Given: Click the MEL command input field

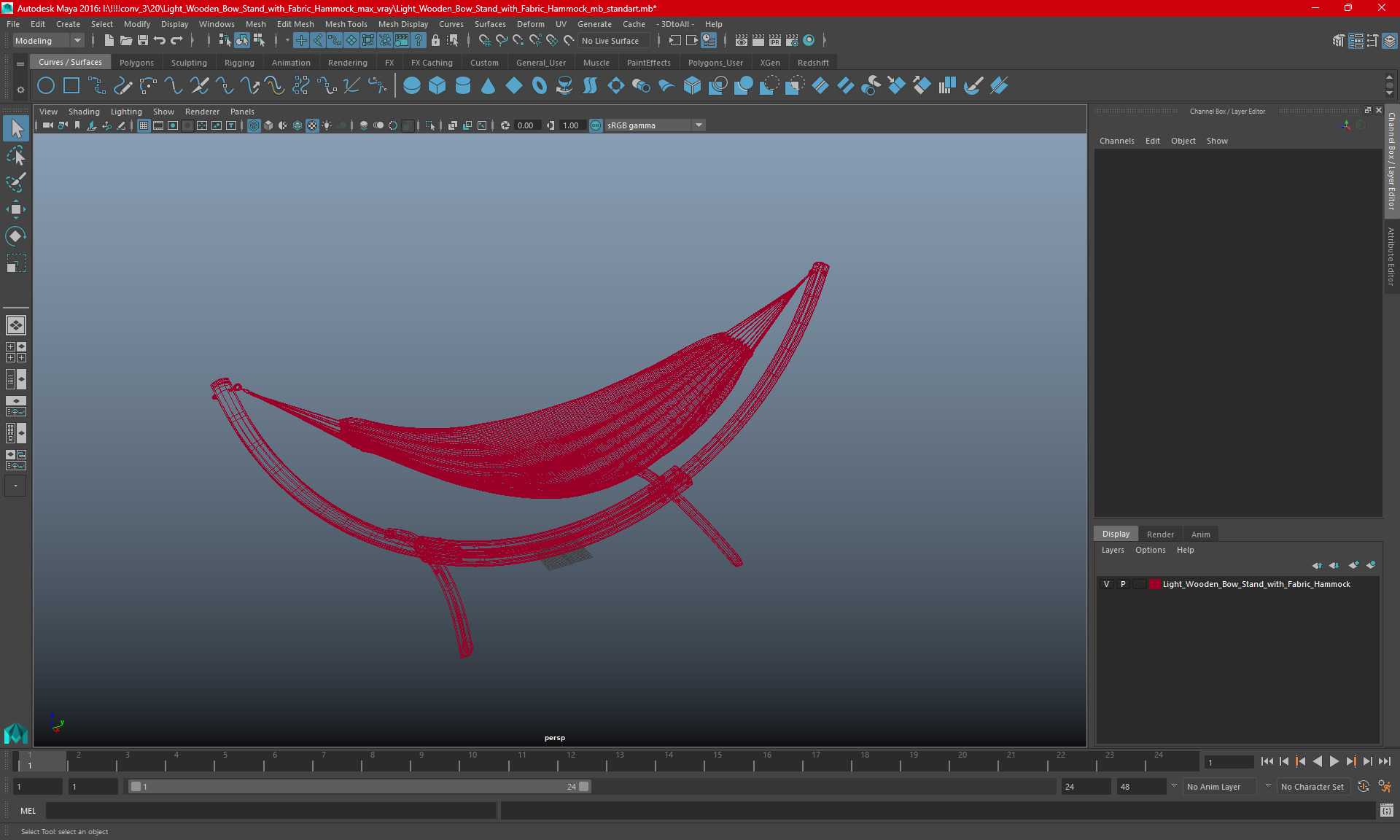Looking at the screenshot, I should coord(270,810).
